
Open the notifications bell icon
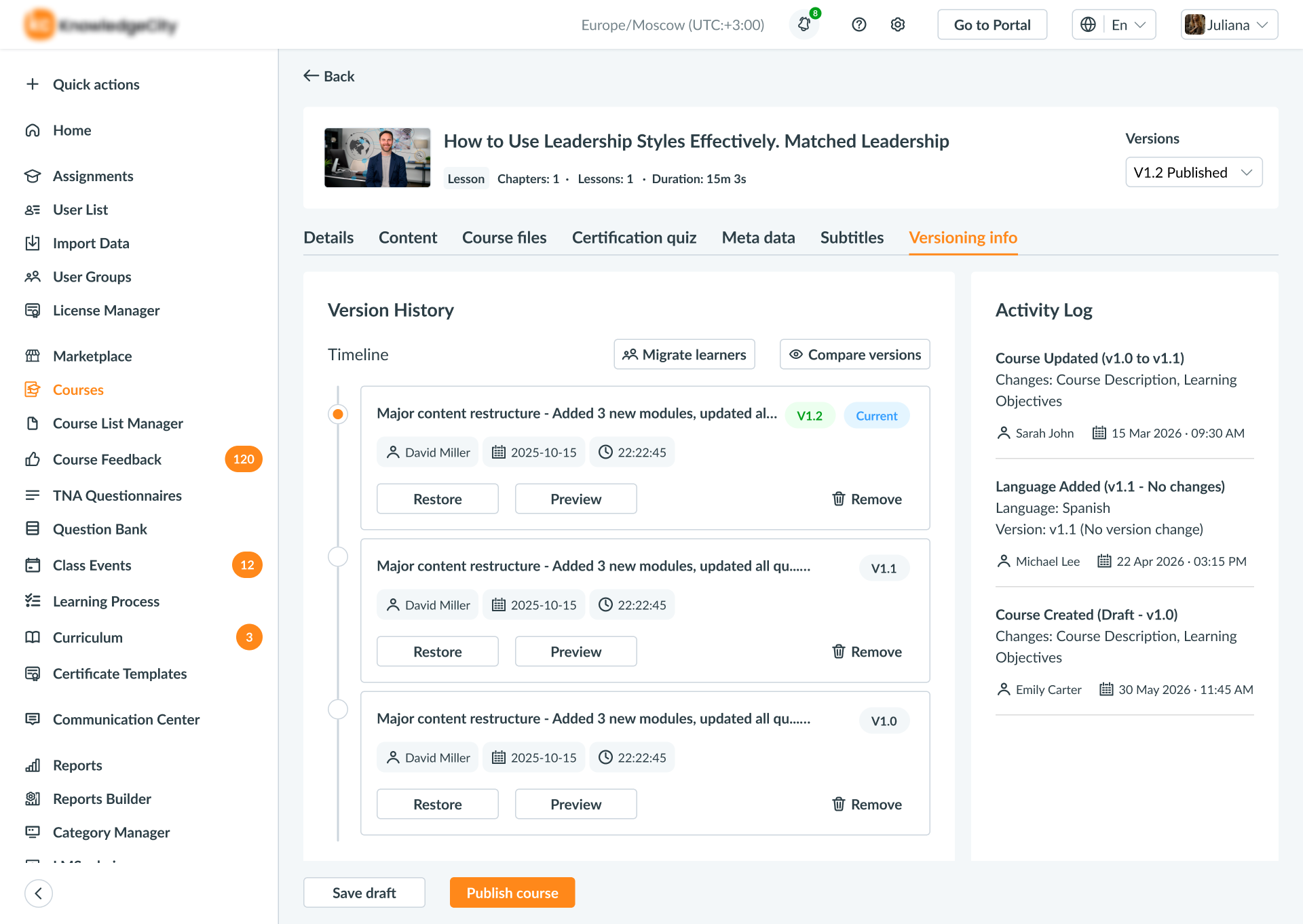pos(804,24)
